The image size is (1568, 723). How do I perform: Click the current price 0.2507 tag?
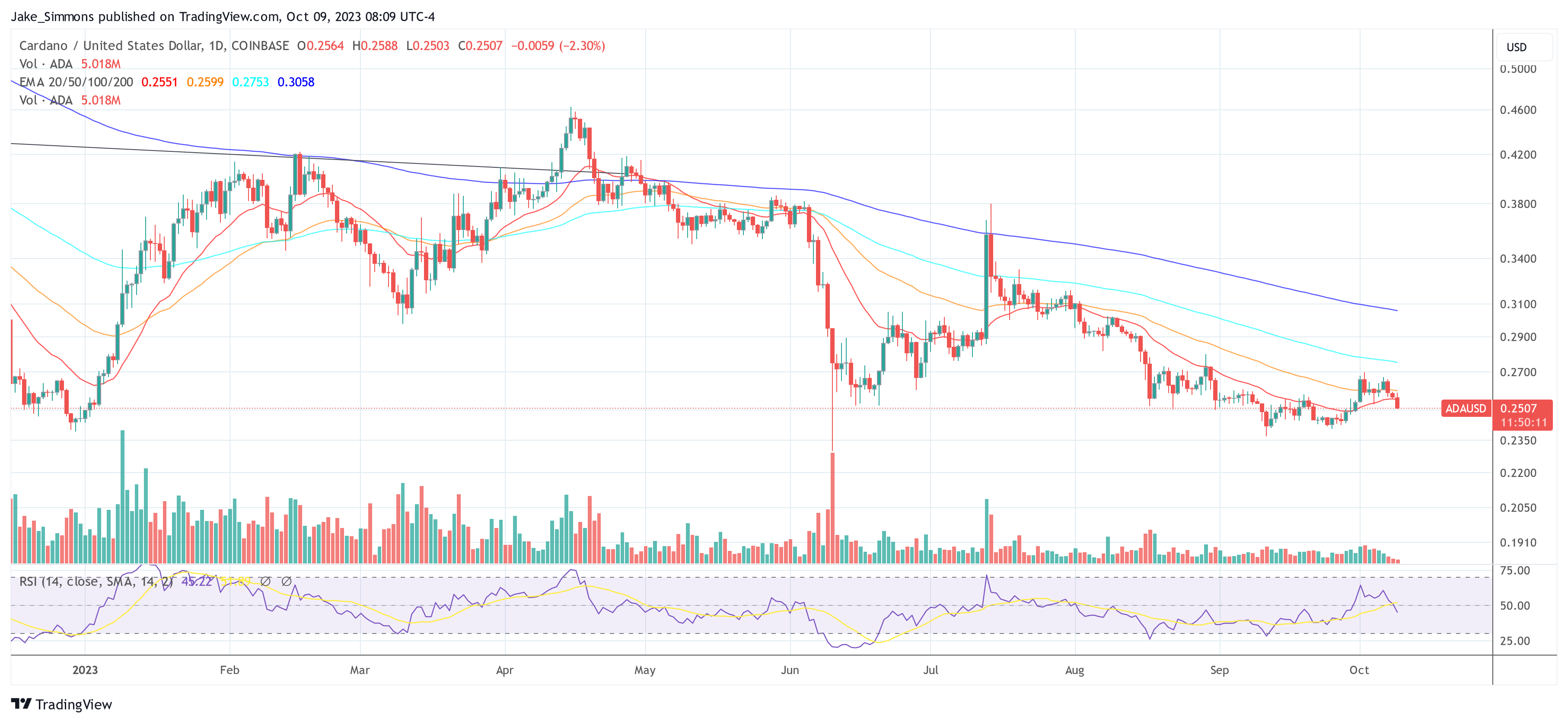tap(1519, 408)
